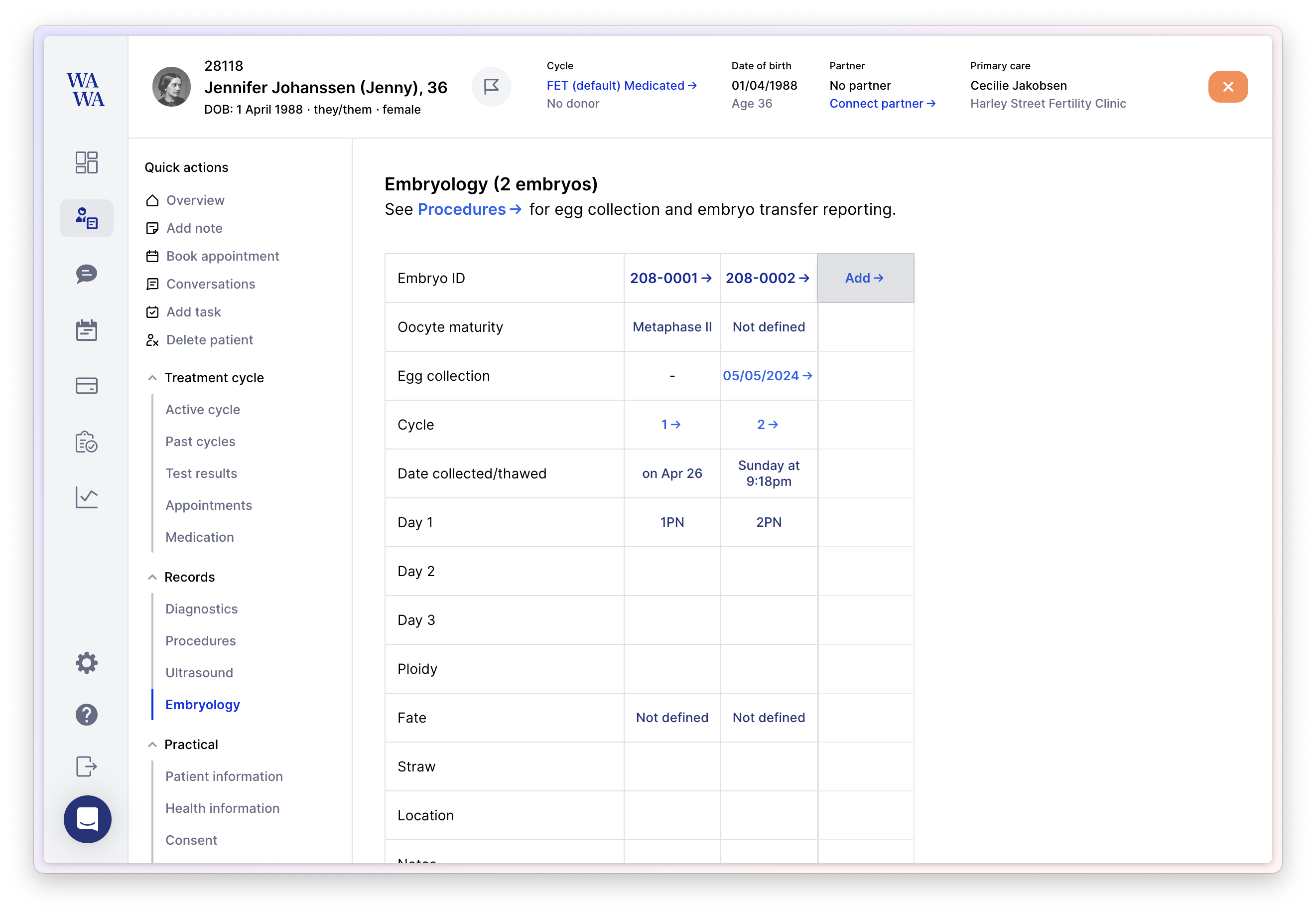Screen dimensions: 1316x915
Task: Collapse the Treatment cycle section
Action: (x=152, y=378)
